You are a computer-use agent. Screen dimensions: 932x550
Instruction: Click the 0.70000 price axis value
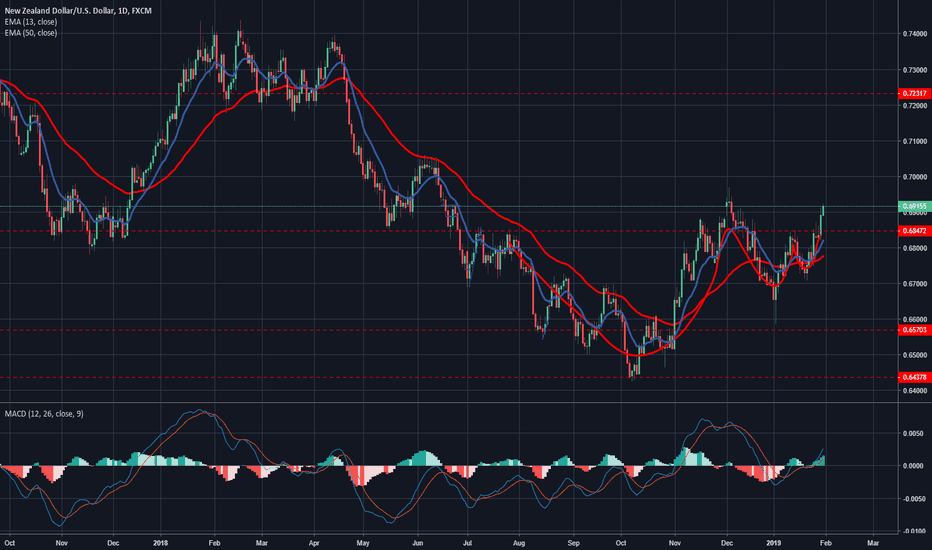[914, 177]
